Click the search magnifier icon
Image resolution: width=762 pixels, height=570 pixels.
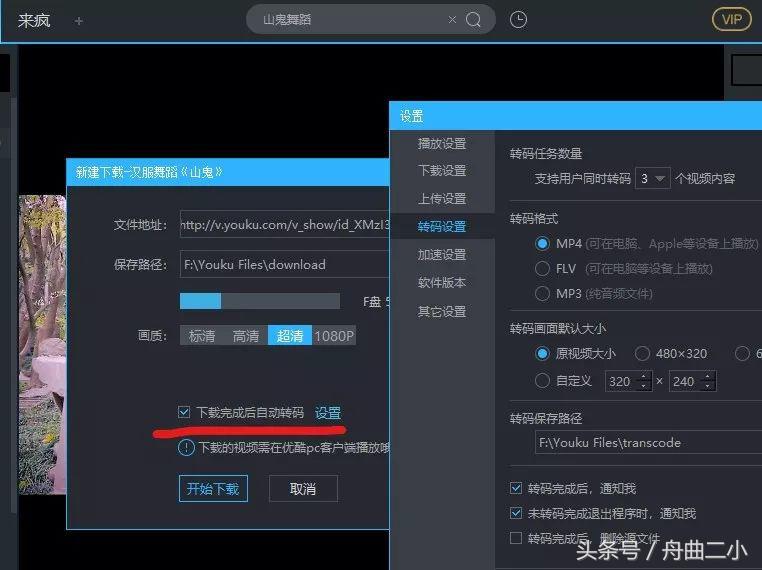click(x=473, y=19)
